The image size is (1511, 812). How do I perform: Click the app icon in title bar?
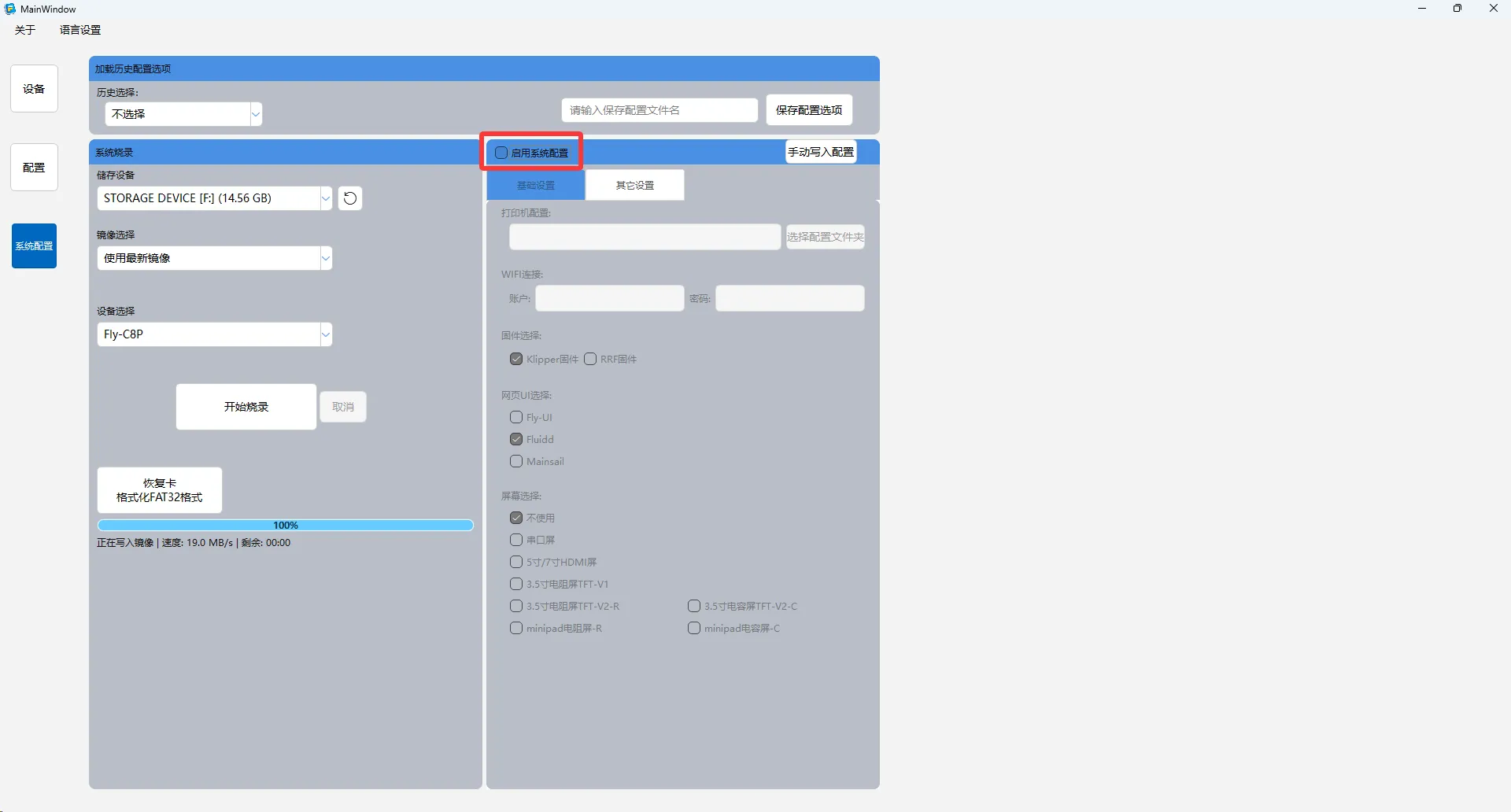pyautogui.click(x=9, y=9)
